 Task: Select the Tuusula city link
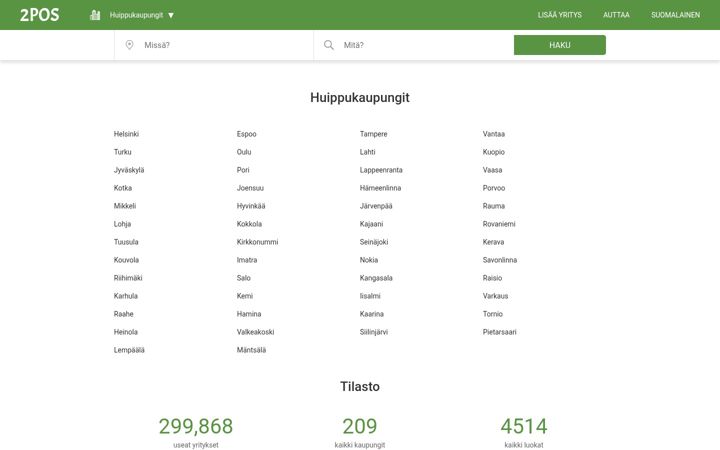(x=126, y=242)
